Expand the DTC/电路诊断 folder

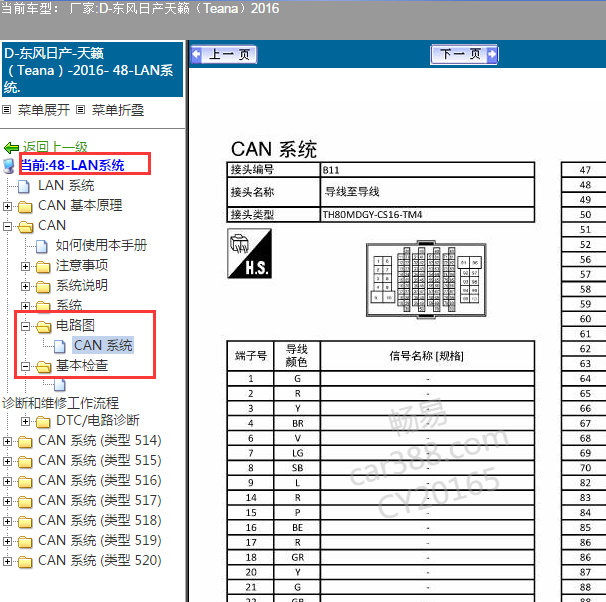pos(25,421)
